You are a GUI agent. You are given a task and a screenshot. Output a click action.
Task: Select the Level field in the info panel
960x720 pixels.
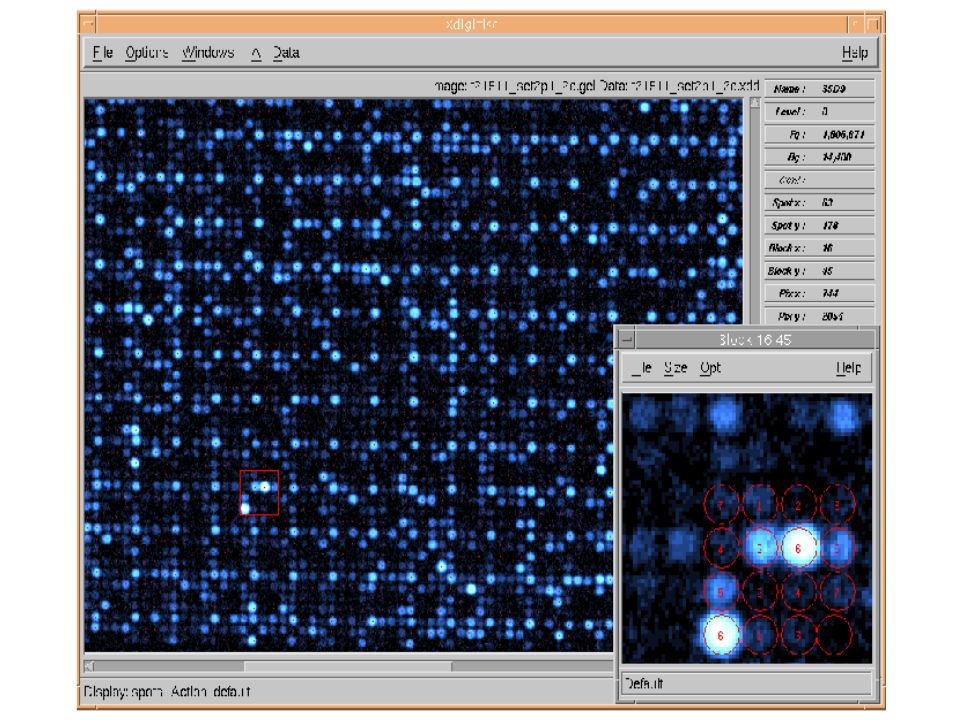(x=819, y=111)
